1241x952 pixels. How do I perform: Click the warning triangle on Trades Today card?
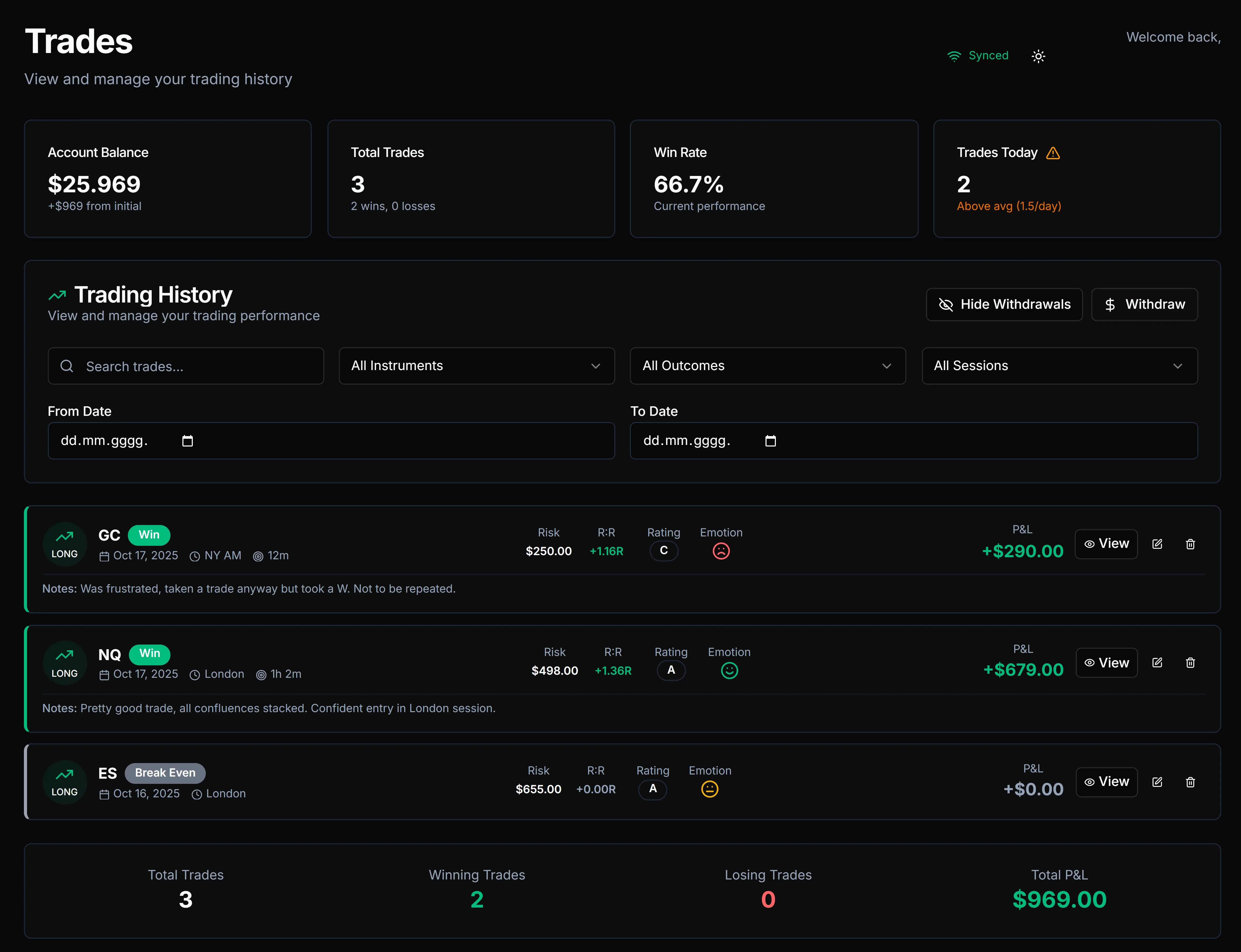(x=1053, y=153)
